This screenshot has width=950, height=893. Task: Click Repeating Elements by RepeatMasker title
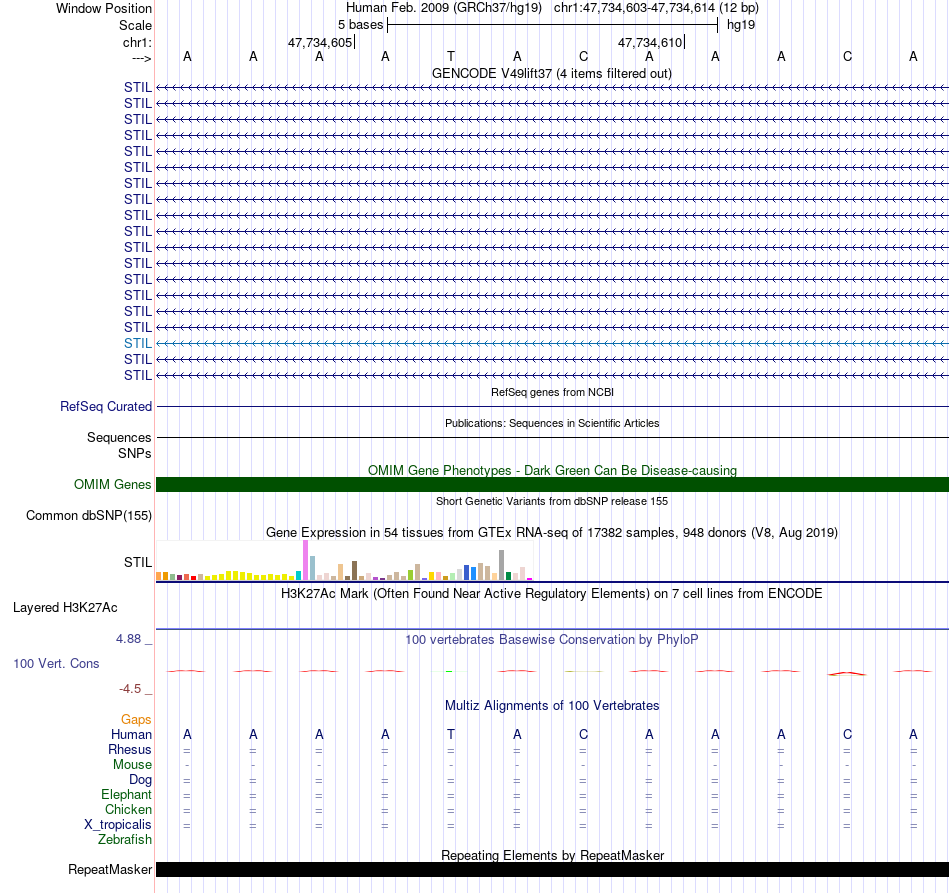[x=552, y=855]
